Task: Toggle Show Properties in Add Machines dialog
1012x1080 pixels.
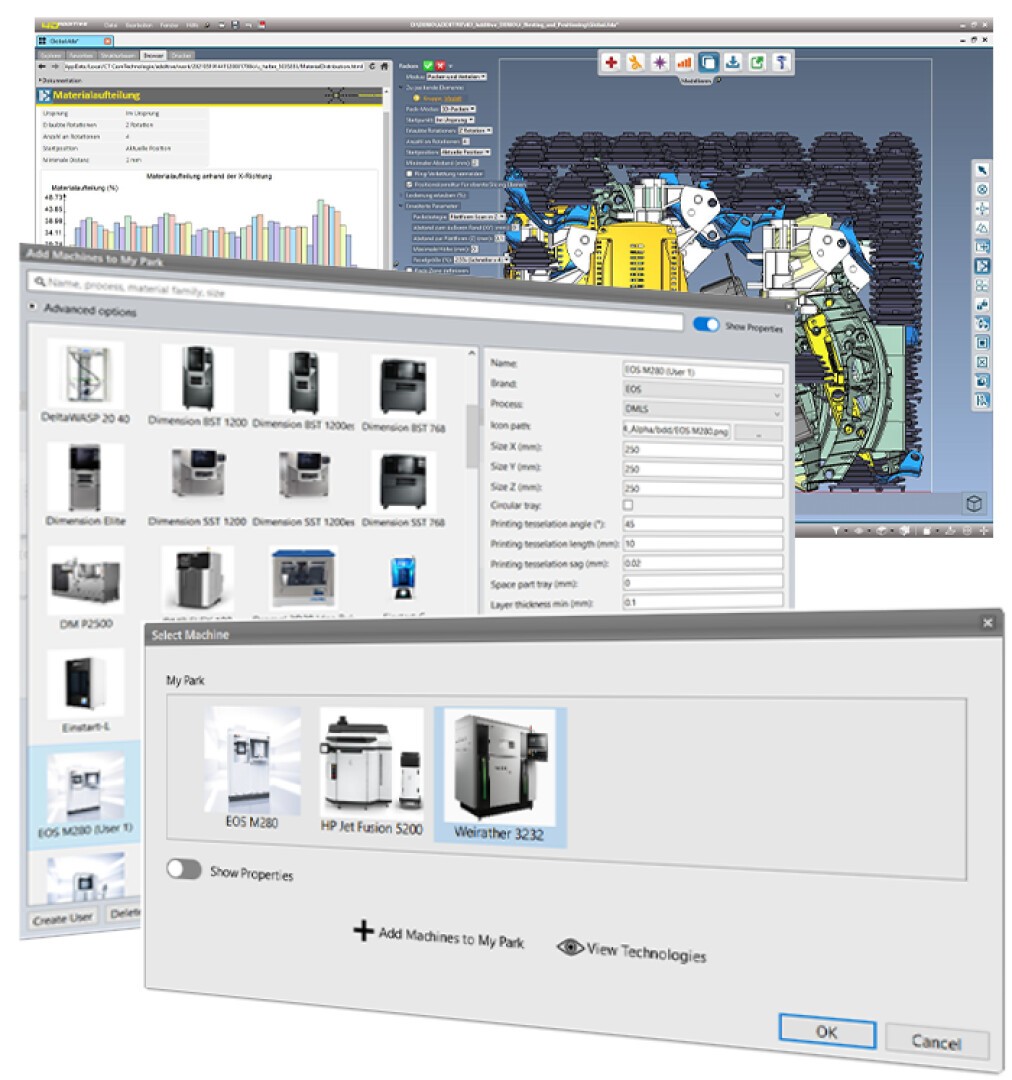Action: click(x=705, y=324)
